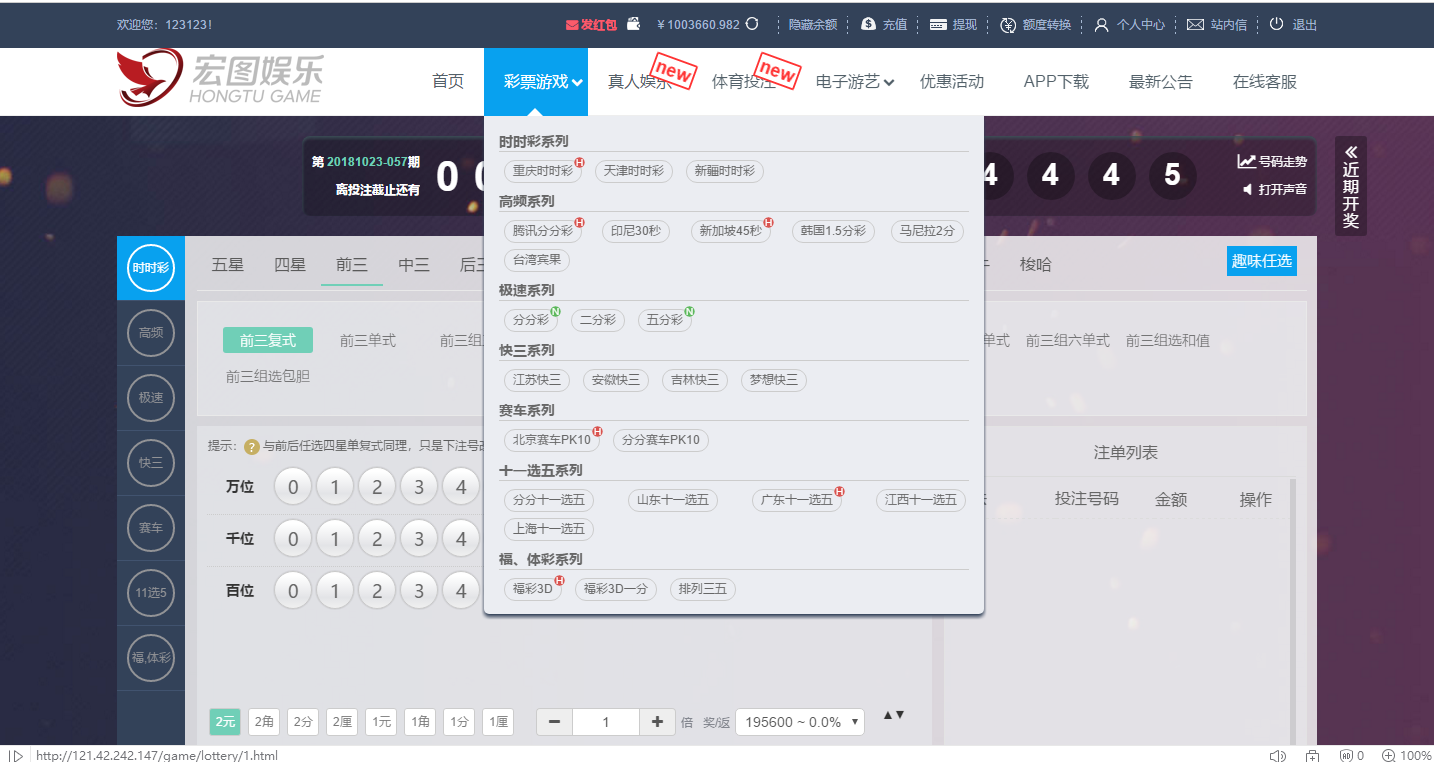This screenshot has width=1434, height=762.
Task: Click the 趣味任选 button
Action: click(1261, 261)
